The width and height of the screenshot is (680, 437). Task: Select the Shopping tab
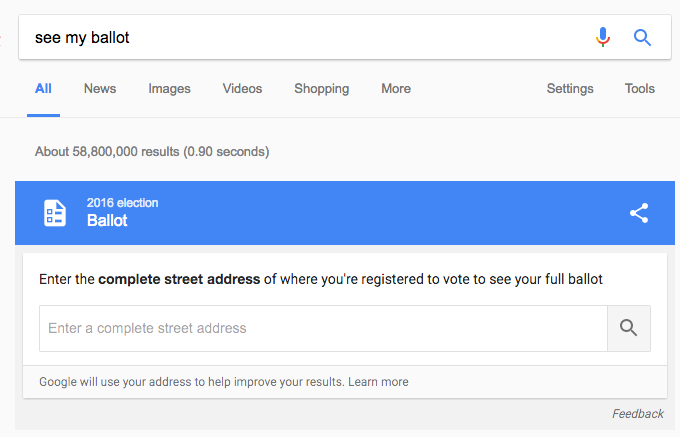click(321, 88)
